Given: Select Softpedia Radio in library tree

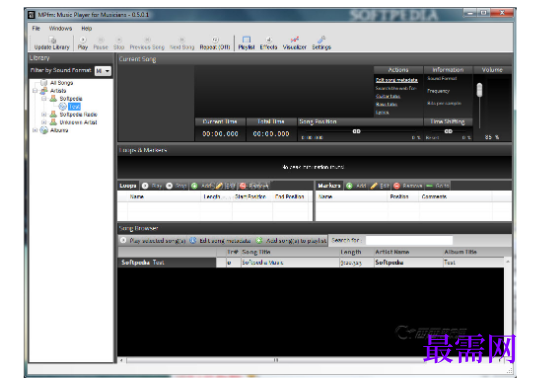Looking at the screenshot, I should (x=78, y=114).
